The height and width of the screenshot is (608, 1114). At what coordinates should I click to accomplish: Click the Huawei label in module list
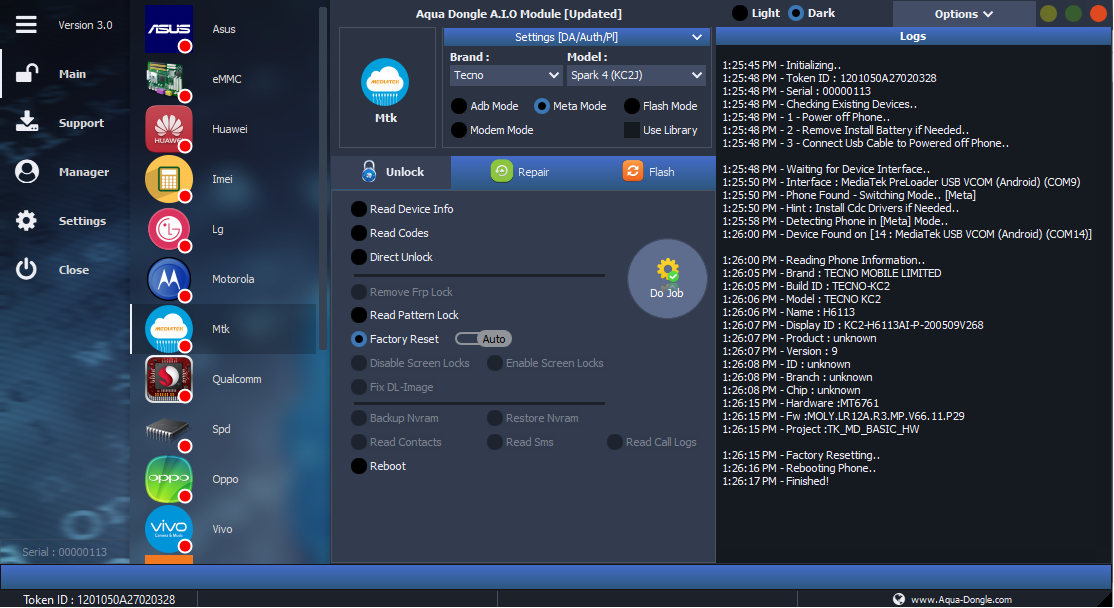click(229, 129)
